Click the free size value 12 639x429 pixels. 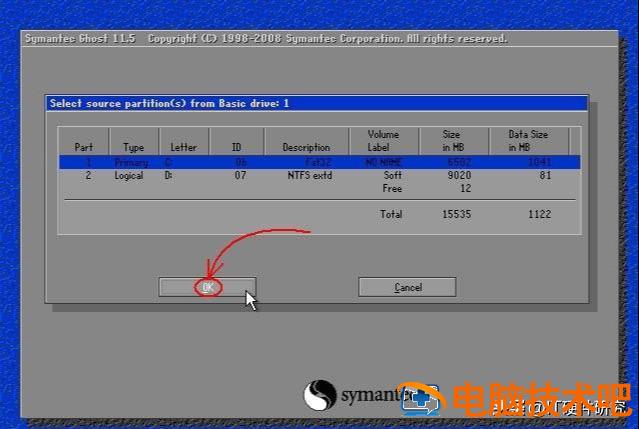[x=466, y=189]
